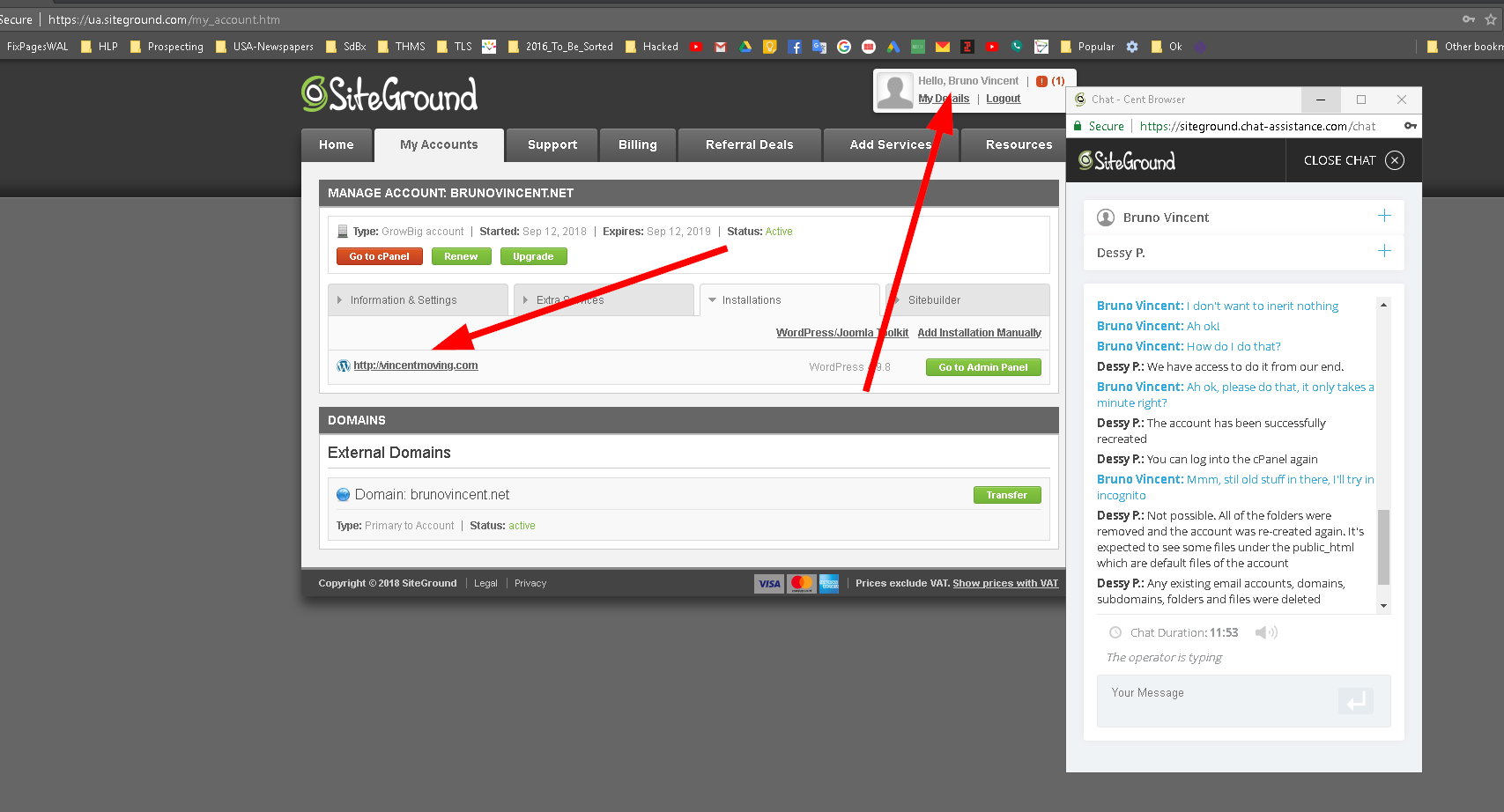Open the Google 'G' bookmark icon
Viewport: 1504px width, 812px height.
tap(844, 47)
